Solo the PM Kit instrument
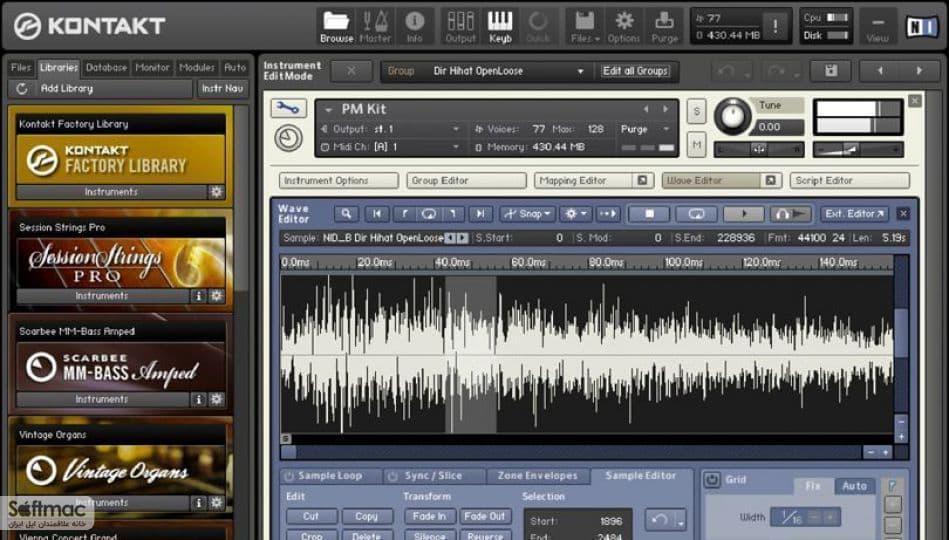Viewport: 949px width, 540px height. pyautogui.click(x=697, y=111)
